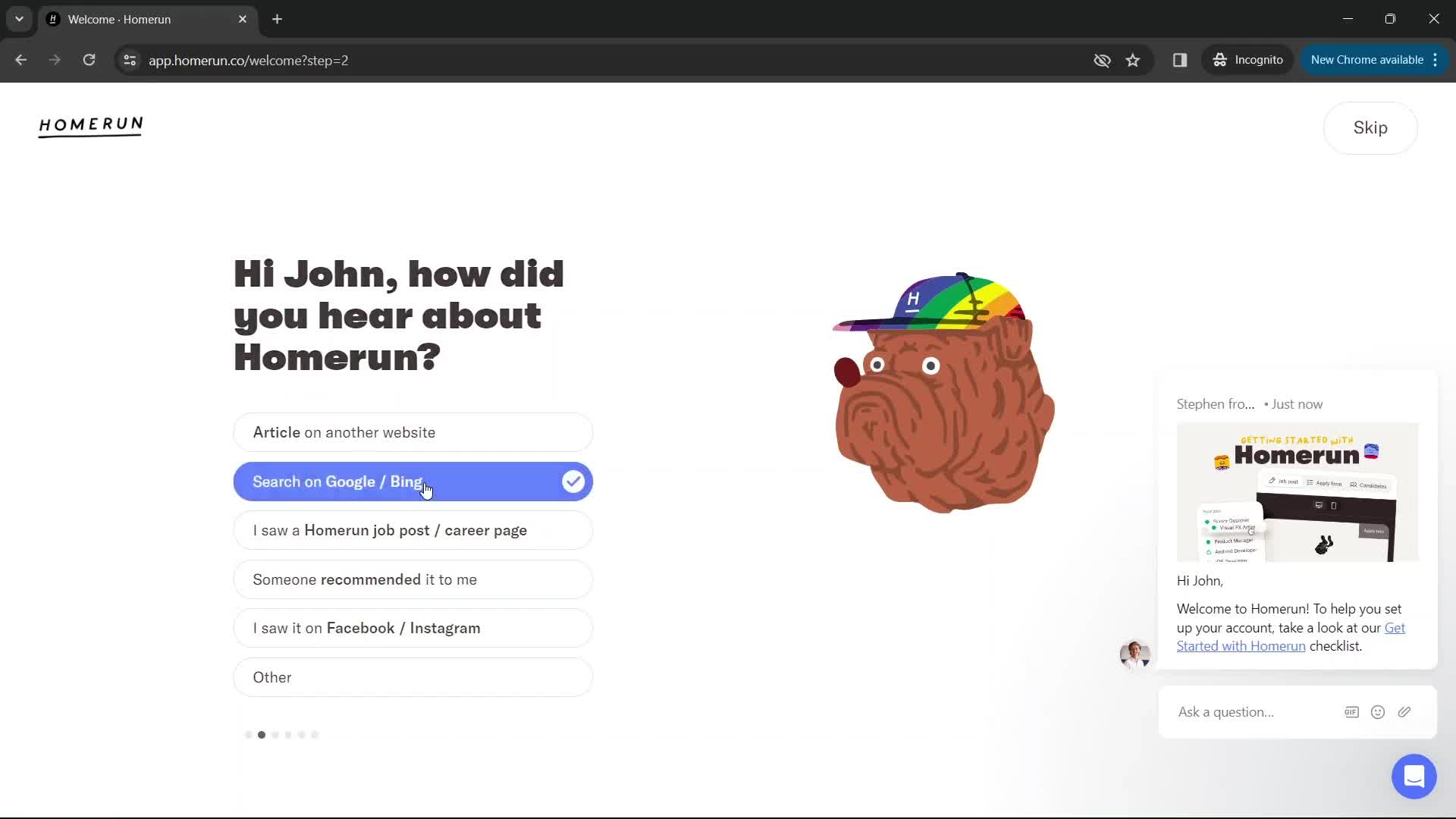Select the Welcome · Homerun tab
This screenshot has width=1456, height=819.
click(148, 19)
